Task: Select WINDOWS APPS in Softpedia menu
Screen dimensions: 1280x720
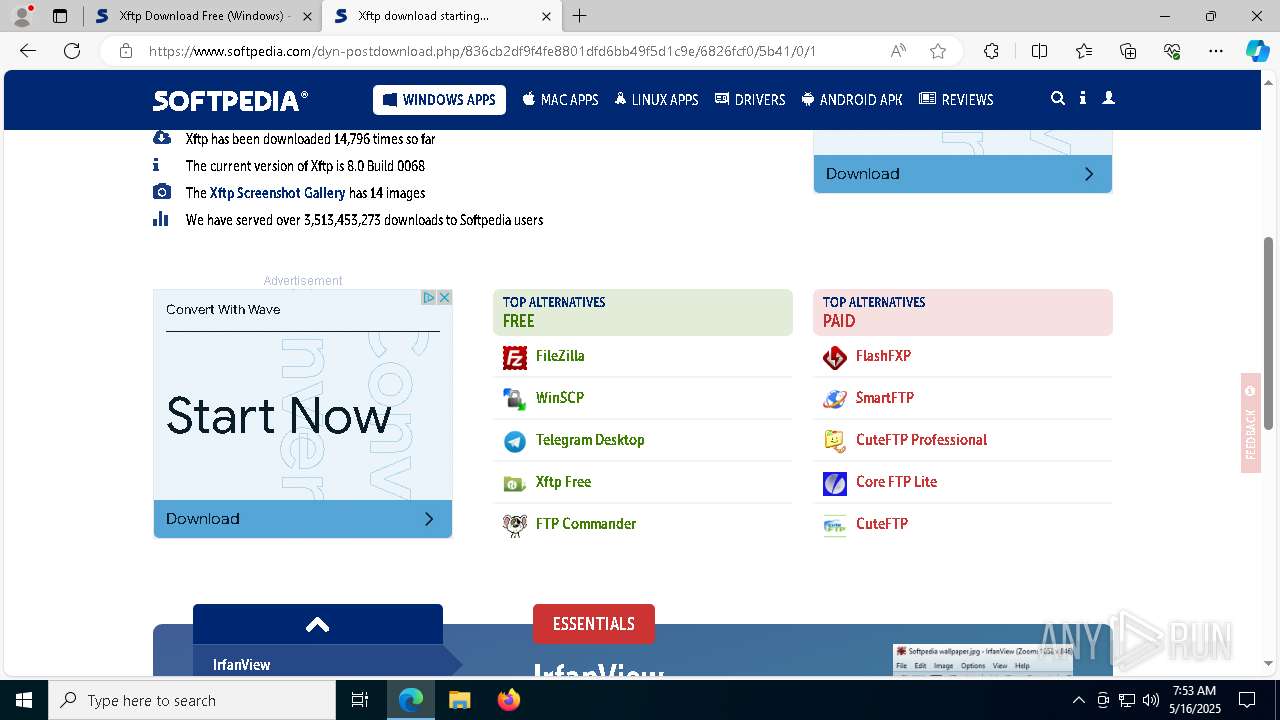Action: 439,100
